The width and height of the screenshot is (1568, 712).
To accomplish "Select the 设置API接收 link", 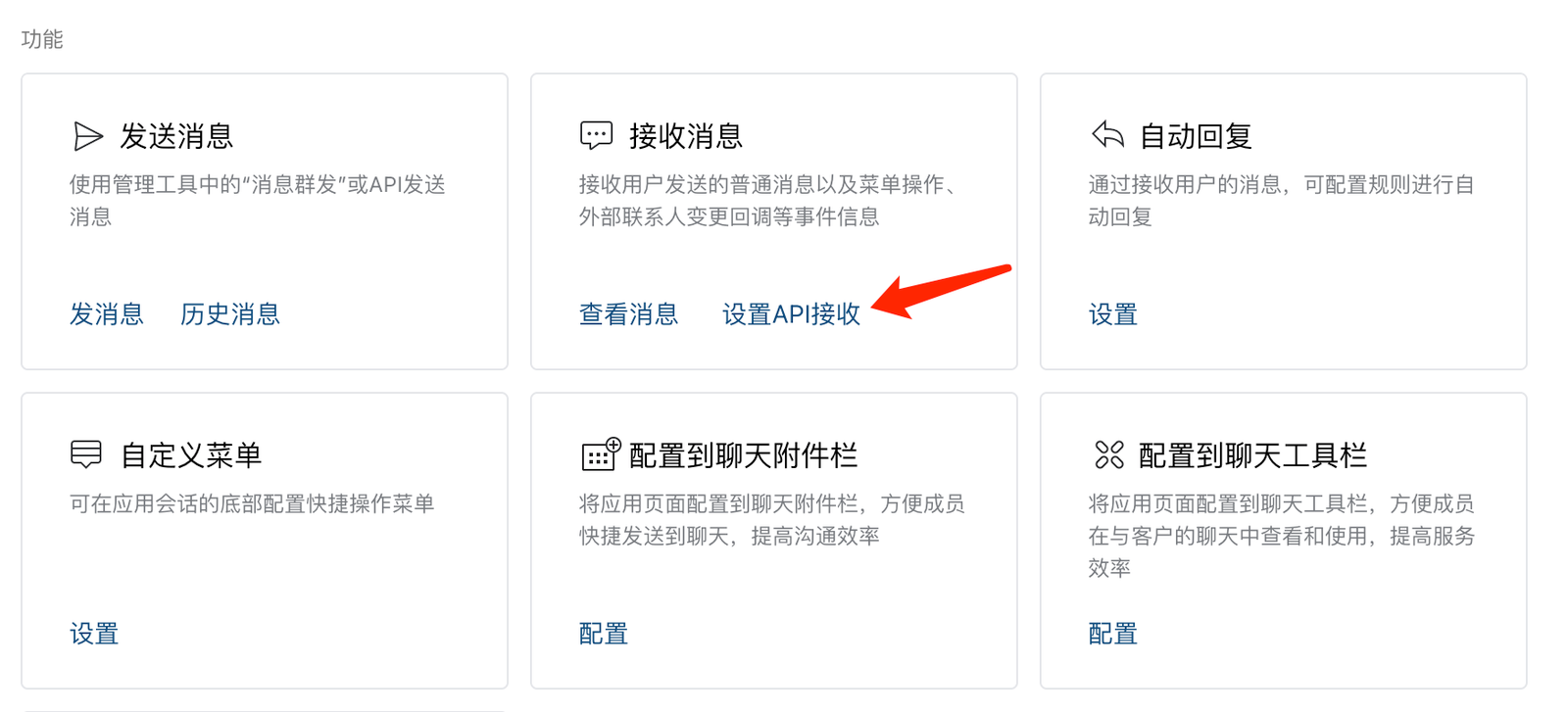I will point(791,314).
